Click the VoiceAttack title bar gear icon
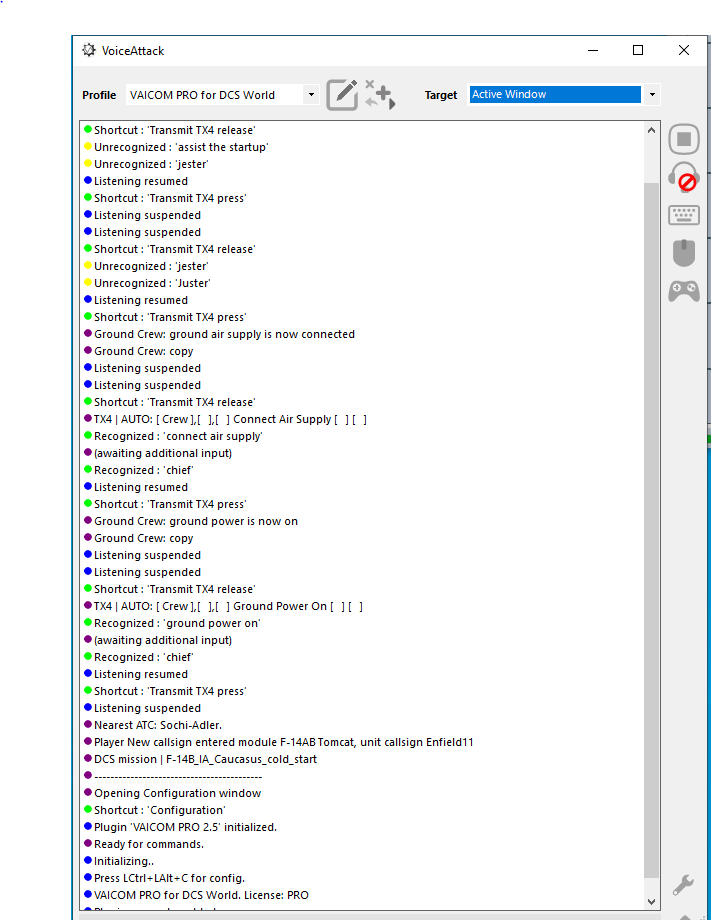Viewport: 711px width, 920px height. coord(89,50)
